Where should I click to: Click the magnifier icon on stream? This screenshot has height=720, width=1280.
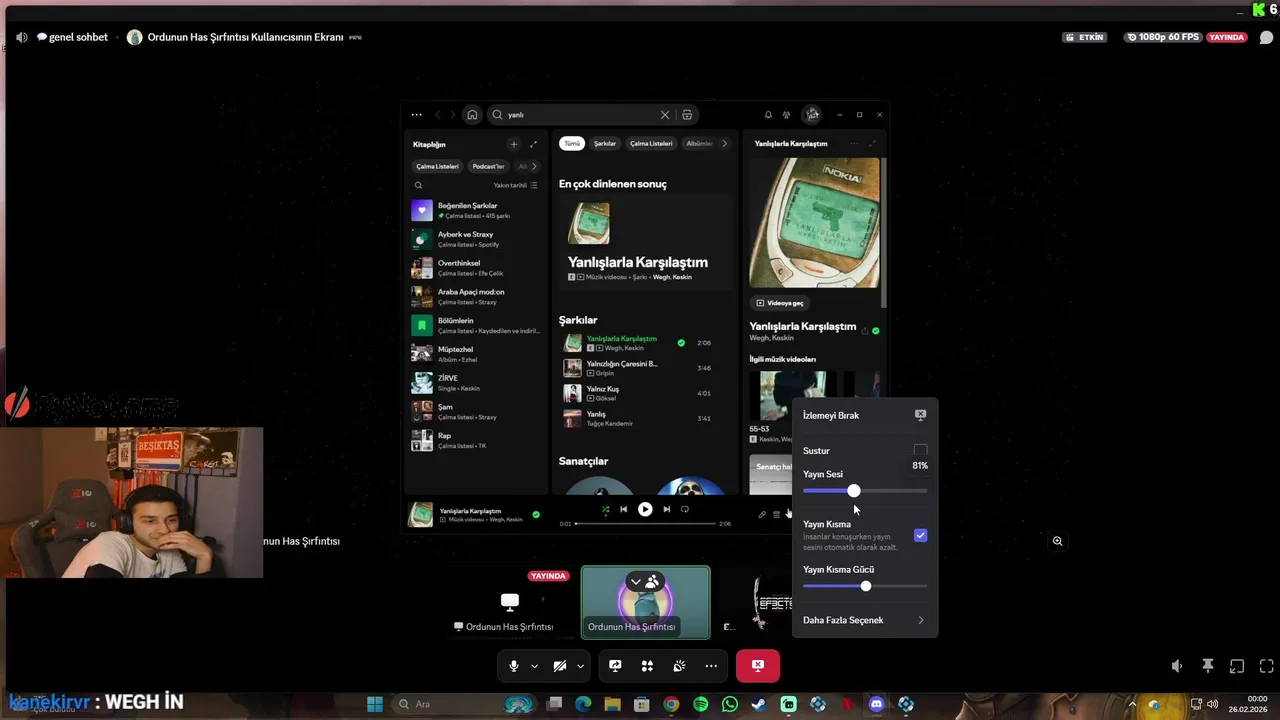click(1057, 541)
